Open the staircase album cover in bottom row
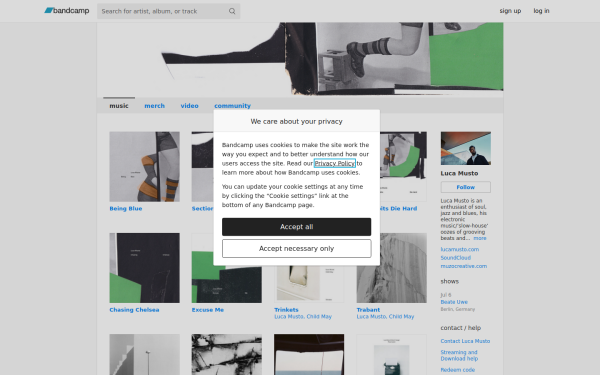This screenshot has height=375, width=600. [x=144, y=354]
